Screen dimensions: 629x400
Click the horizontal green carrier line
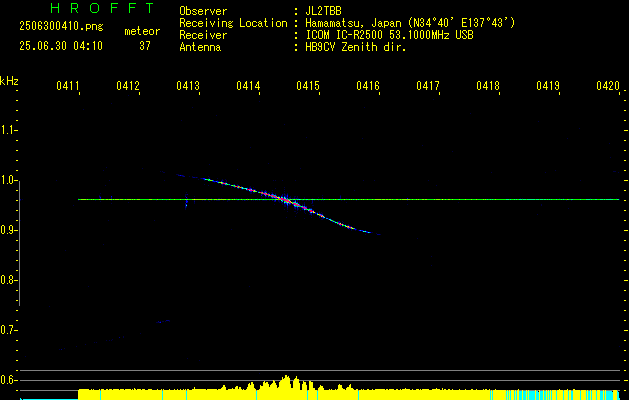click(x=348, y=199)
